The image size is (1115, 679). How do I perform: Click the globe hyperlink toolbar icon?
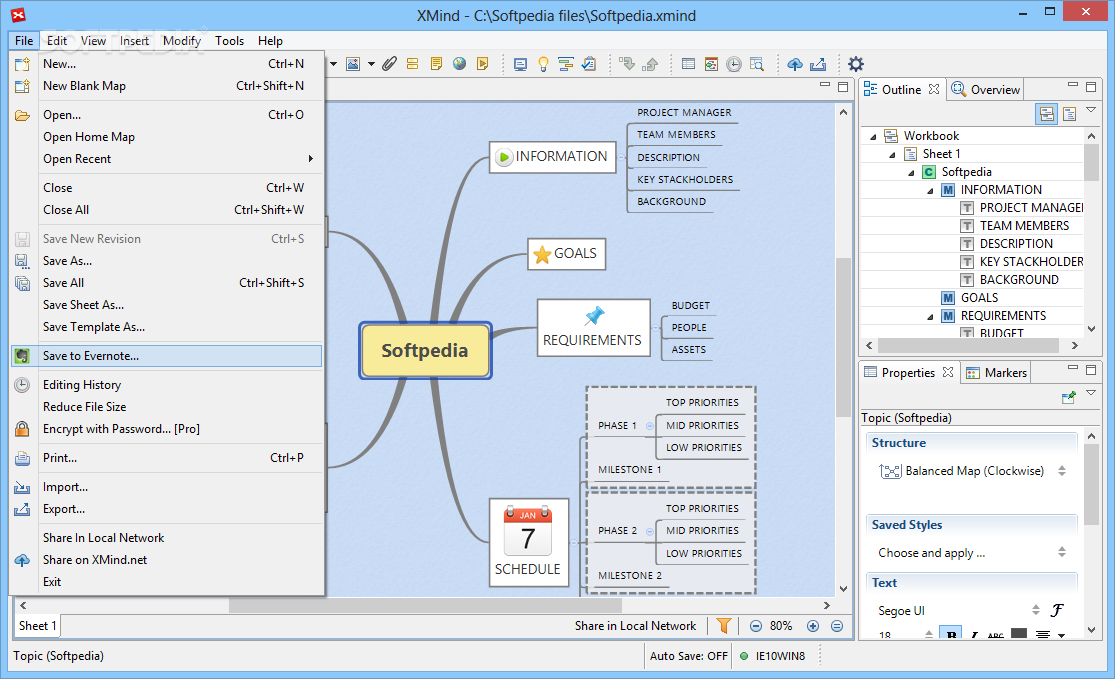pos(459,64)
